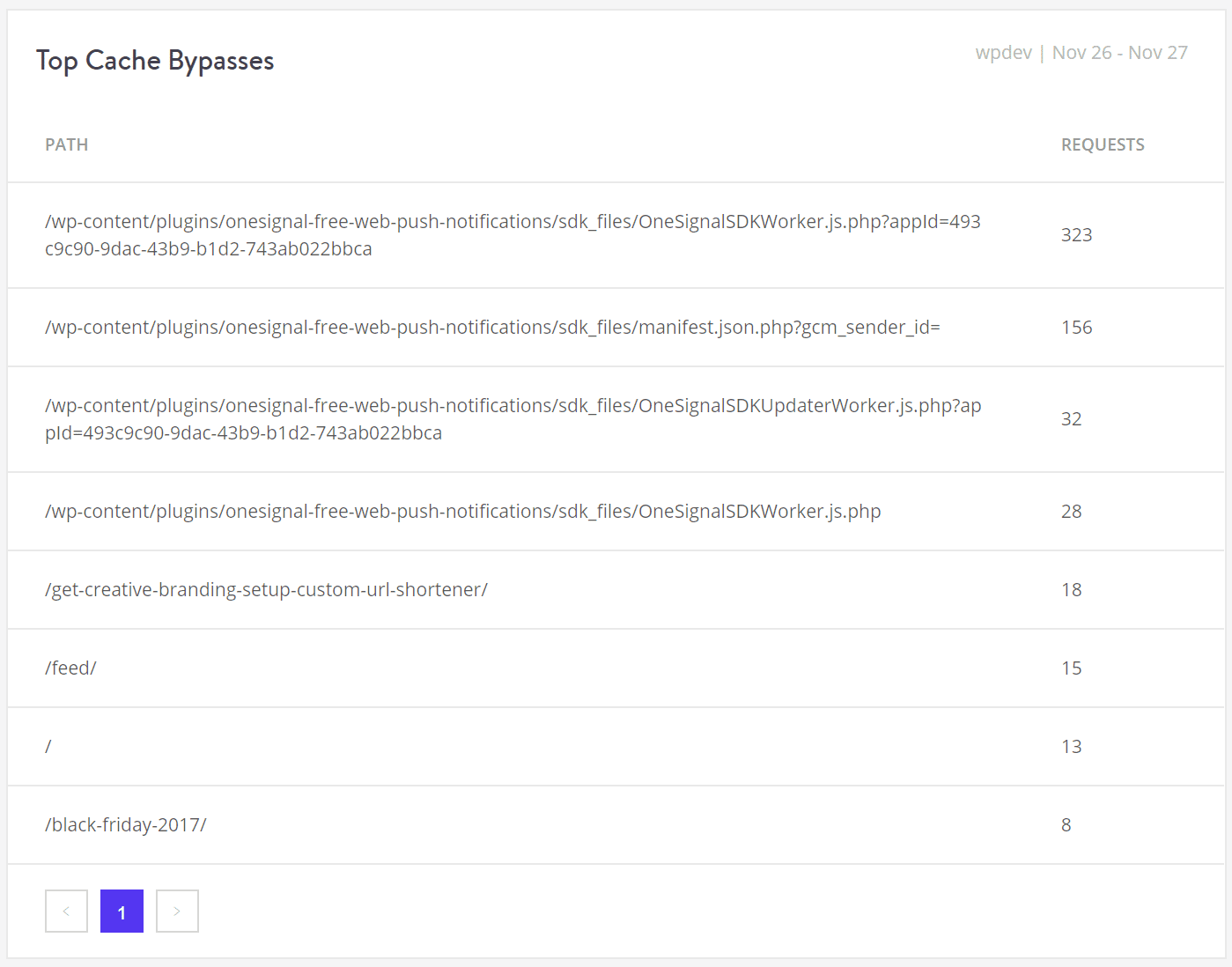Open the OneSignalSDKWorker.js.php?appId path
This screenshot has width=1232, height=967.
coord(513,235)
